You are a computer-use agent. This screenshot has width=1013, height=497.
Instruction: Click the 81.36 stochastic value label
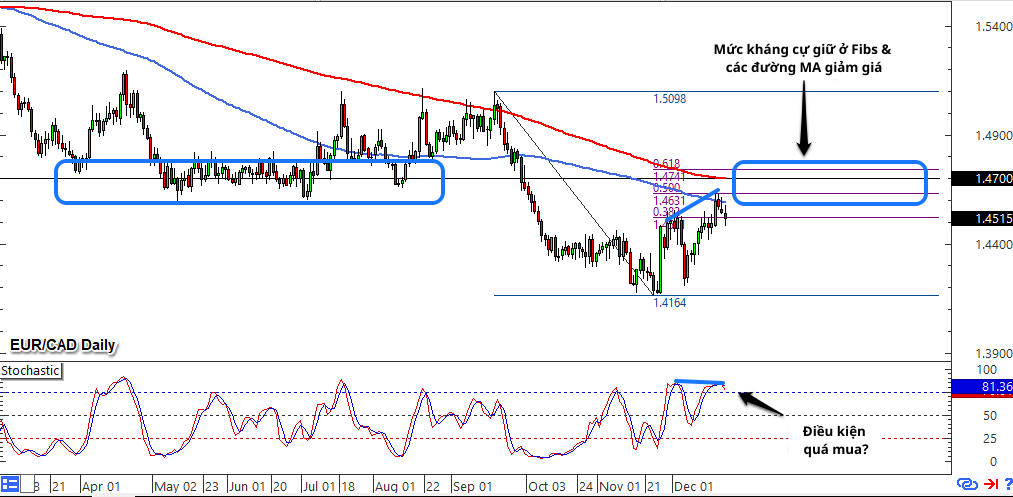985,386
